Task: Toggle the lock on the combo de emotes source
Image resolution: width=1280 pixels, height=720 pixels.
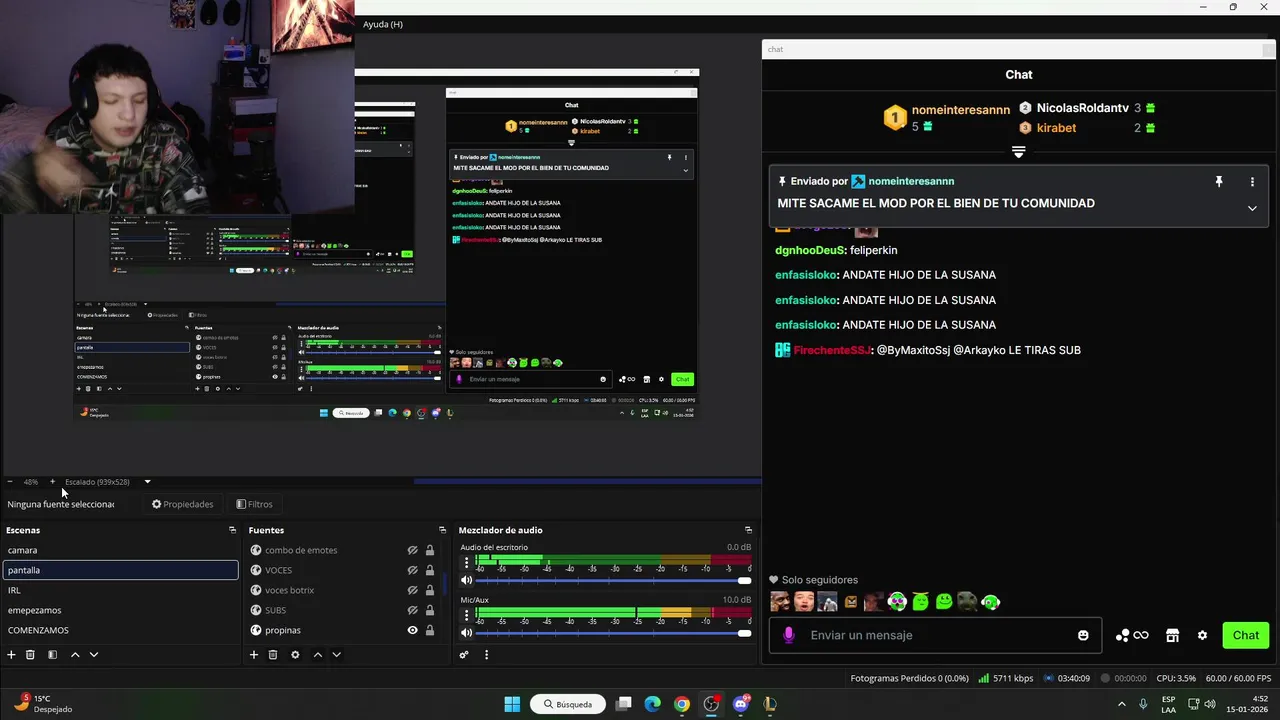Action: [430, 550]
